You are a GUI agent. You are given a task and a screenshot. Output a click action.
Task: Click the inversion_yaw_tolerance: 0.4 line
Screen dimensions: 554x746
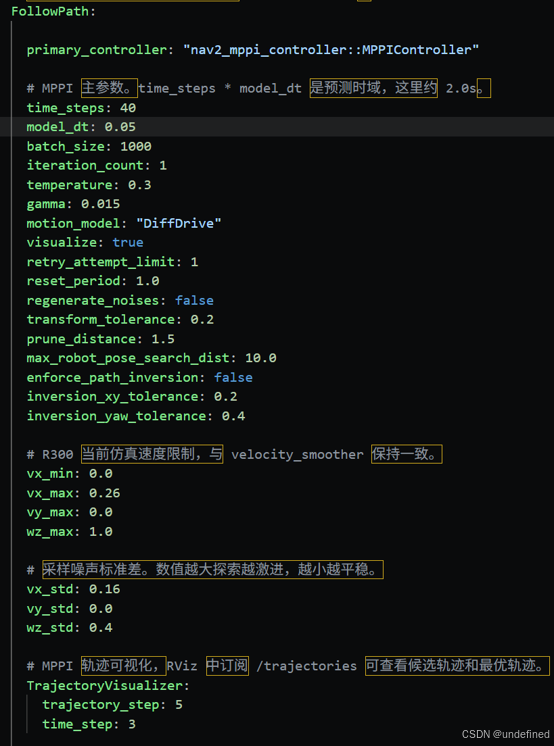pyautogui.click(x=136, y=416)
